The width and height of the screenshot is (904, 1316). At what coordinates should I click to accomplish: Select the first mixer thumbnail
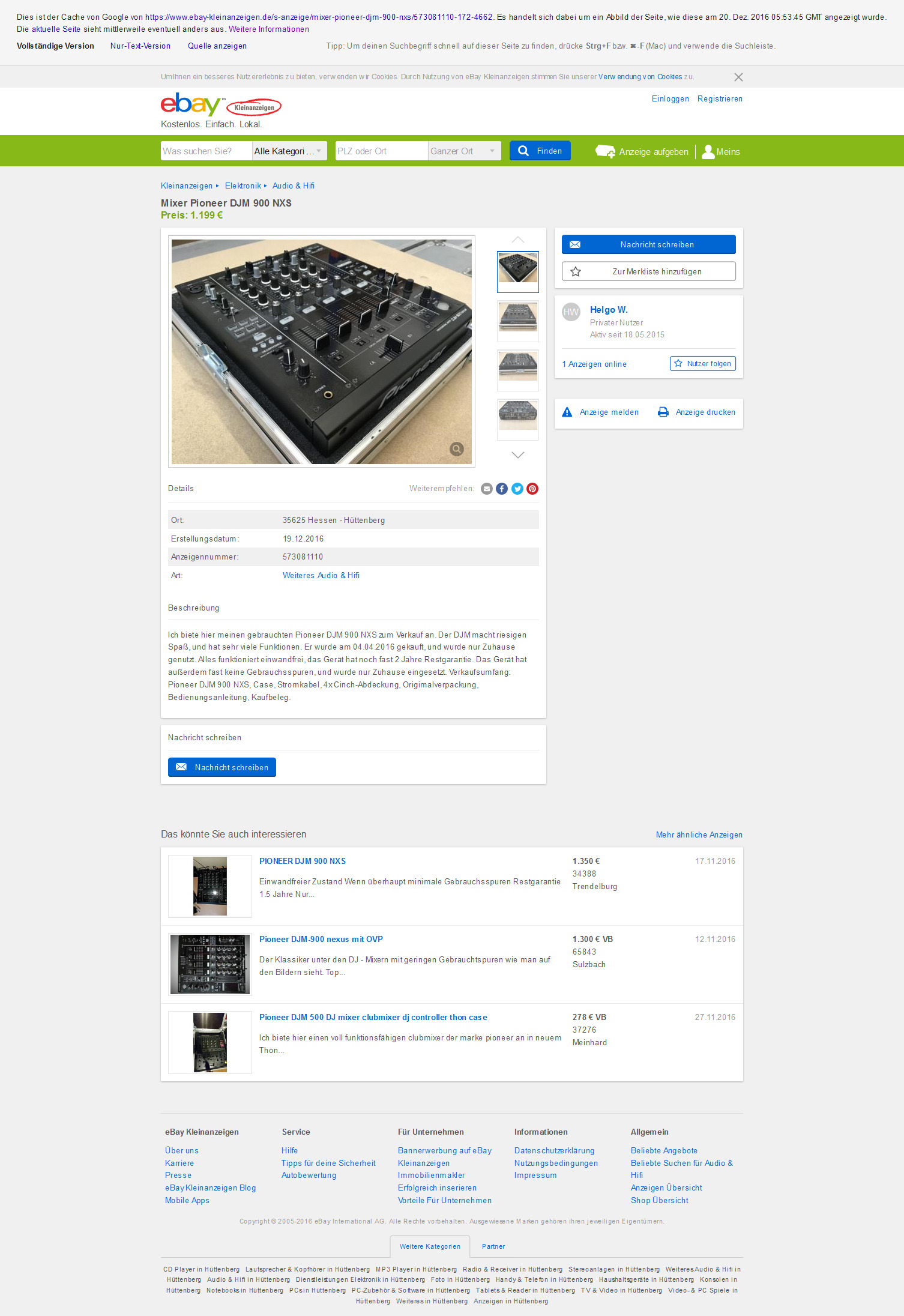tap(518, 271)
